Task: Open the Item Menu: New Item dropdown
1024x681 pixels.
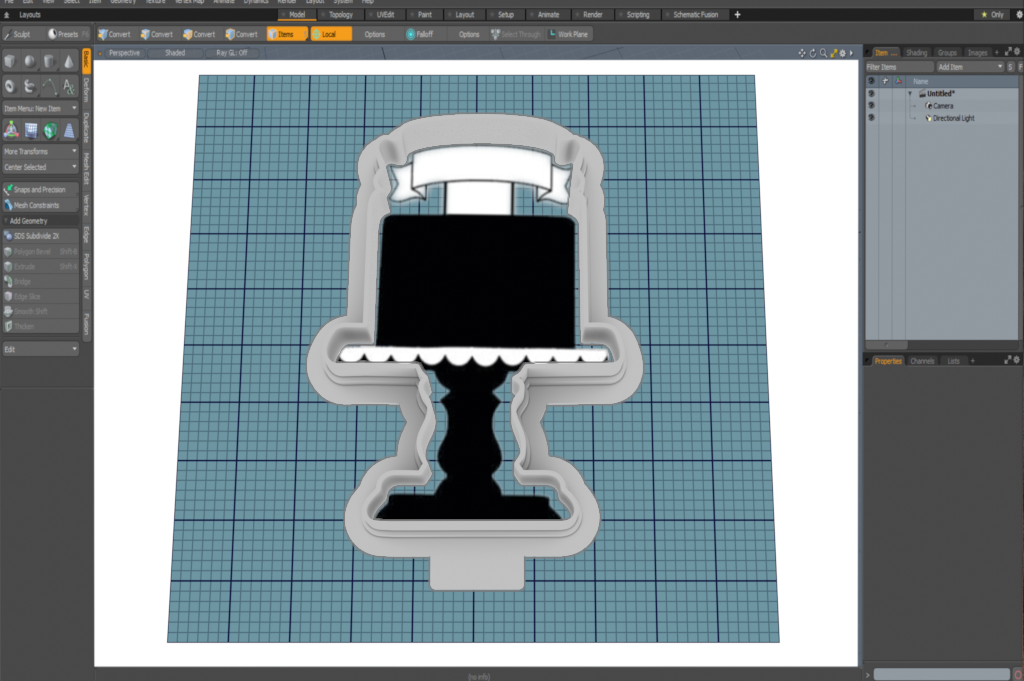Action: point(40,108)
